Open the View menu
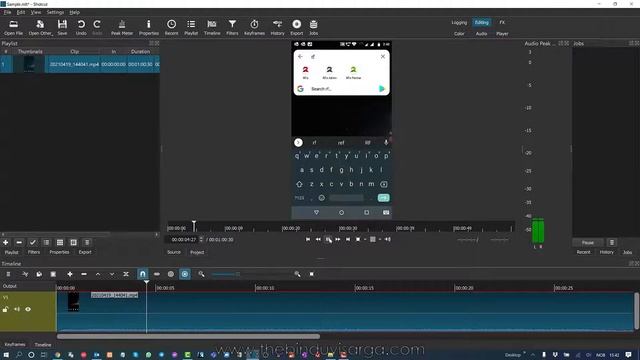 [36, 12]
